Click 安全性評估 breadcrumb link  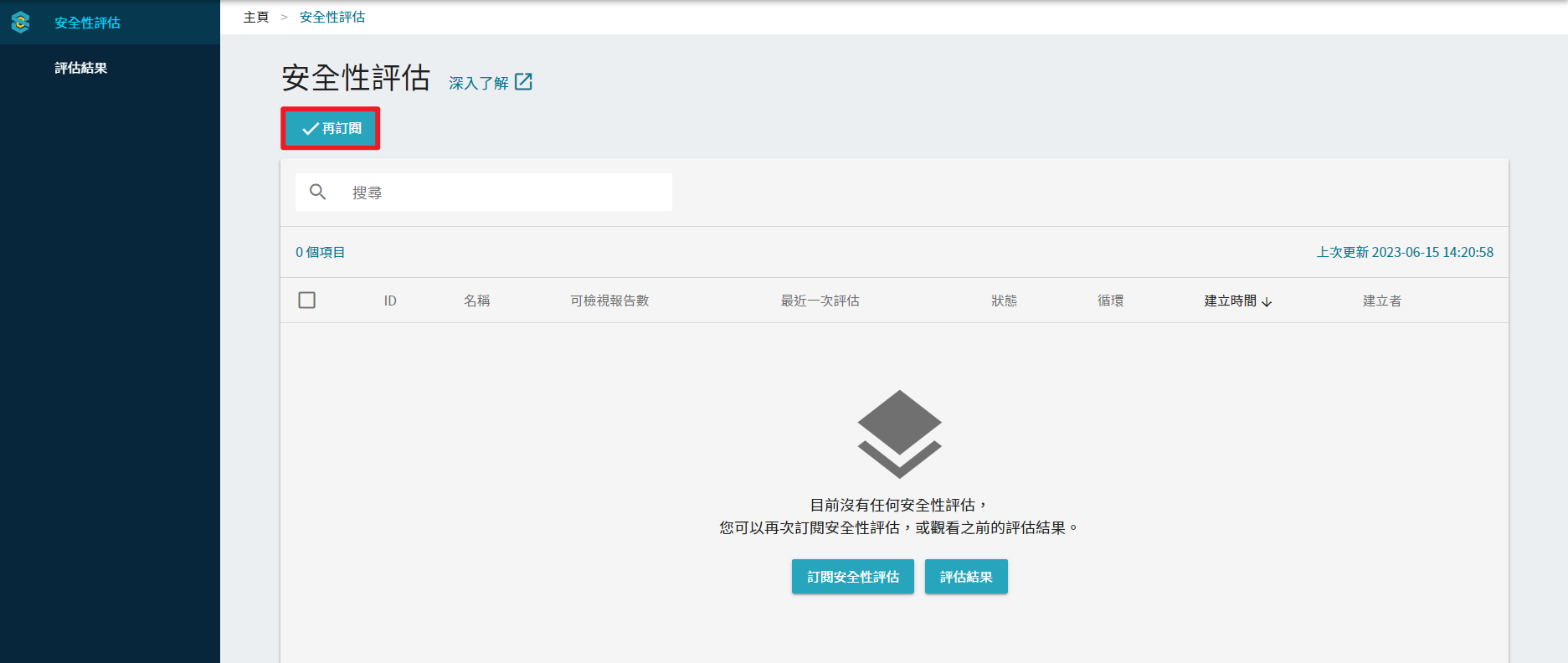coord(332,17)
